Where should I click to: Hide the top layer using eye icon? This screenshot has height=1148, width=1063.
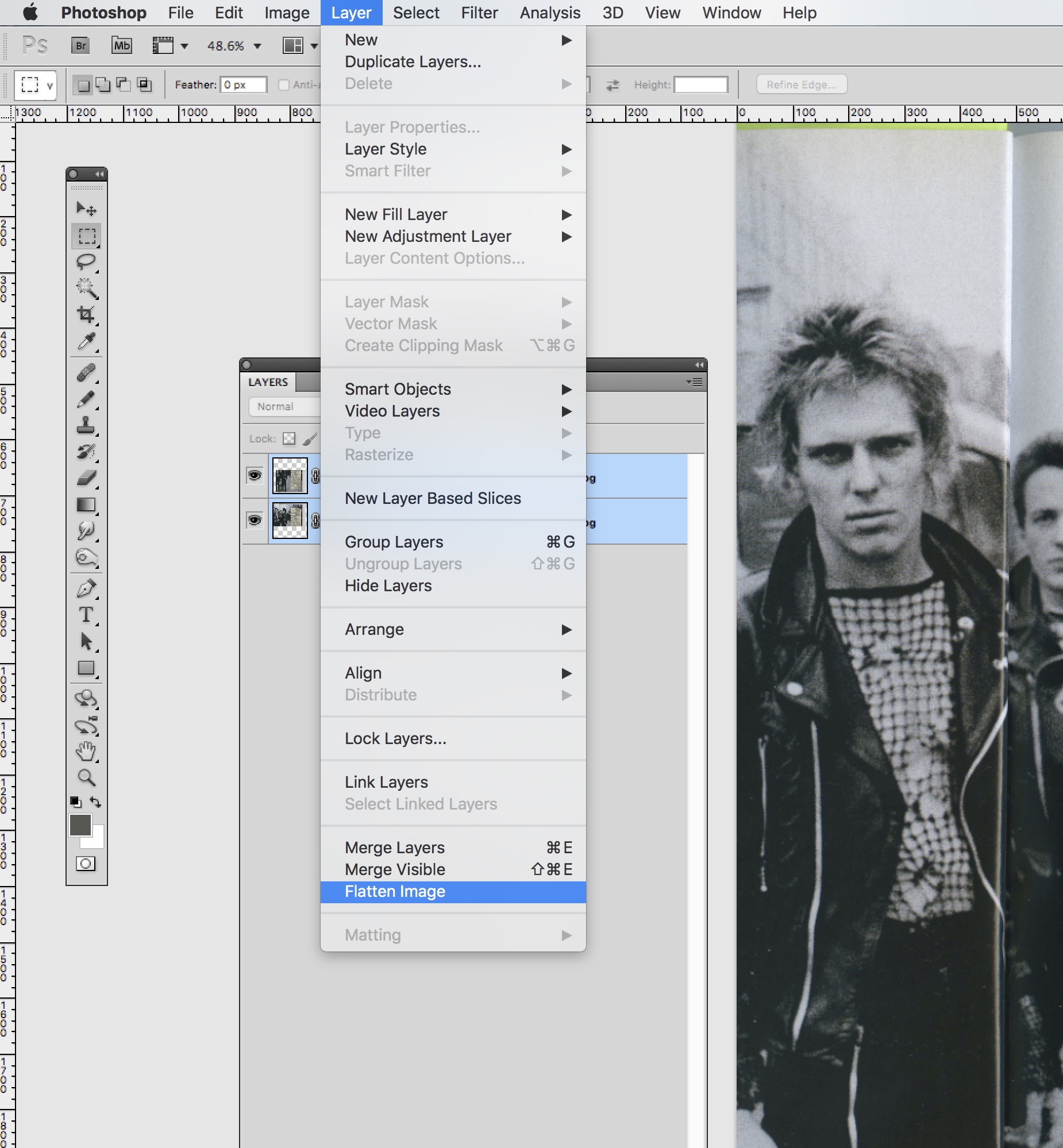tap(254, 476)
